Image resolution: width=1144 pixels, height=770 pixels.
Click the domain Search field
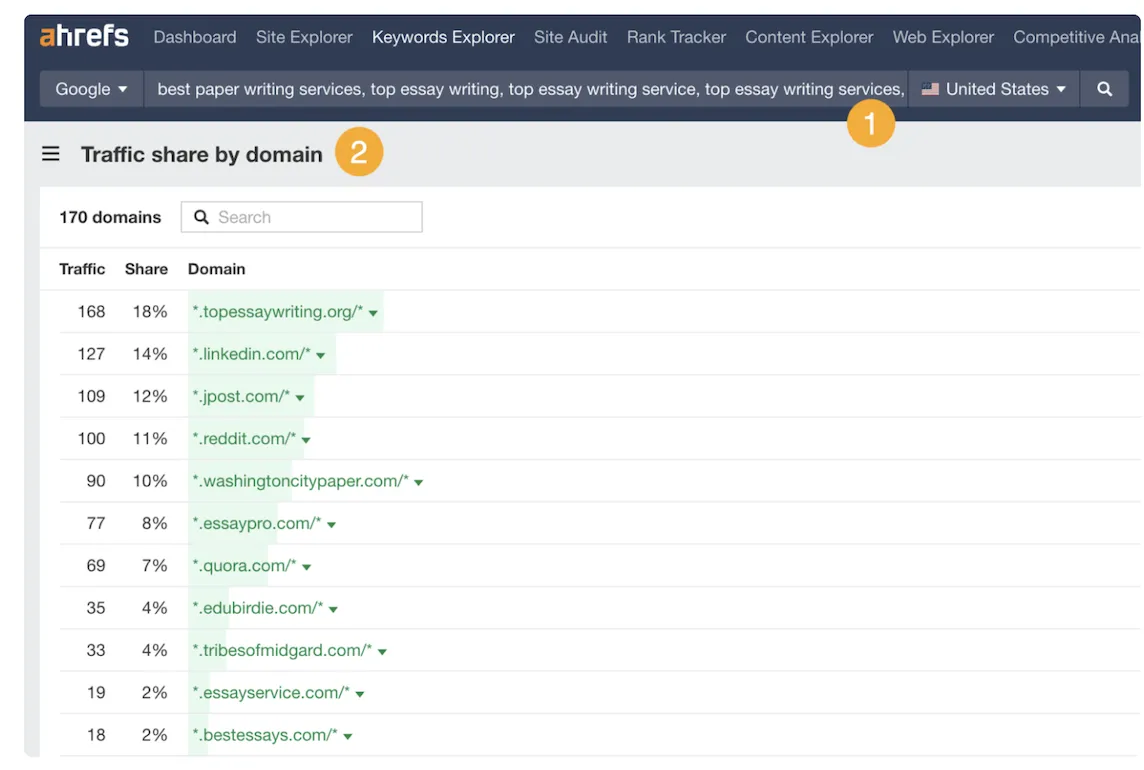[301, 217]
